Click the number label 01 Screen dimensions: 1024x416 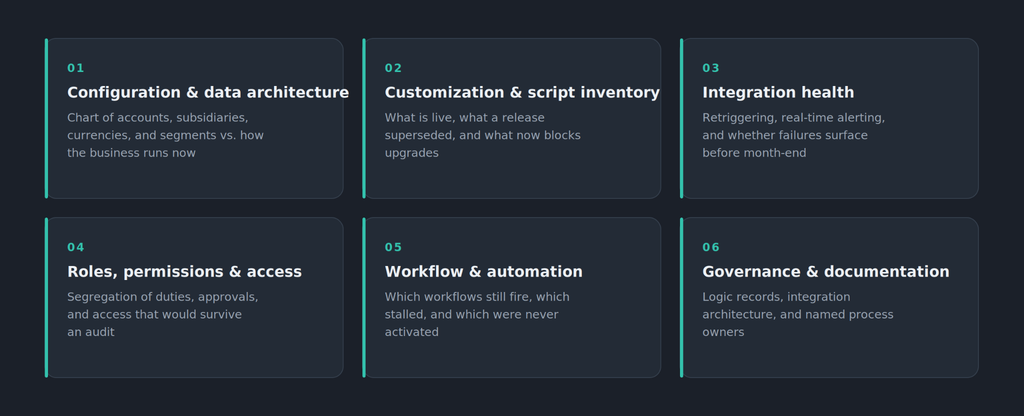point(76,68)
